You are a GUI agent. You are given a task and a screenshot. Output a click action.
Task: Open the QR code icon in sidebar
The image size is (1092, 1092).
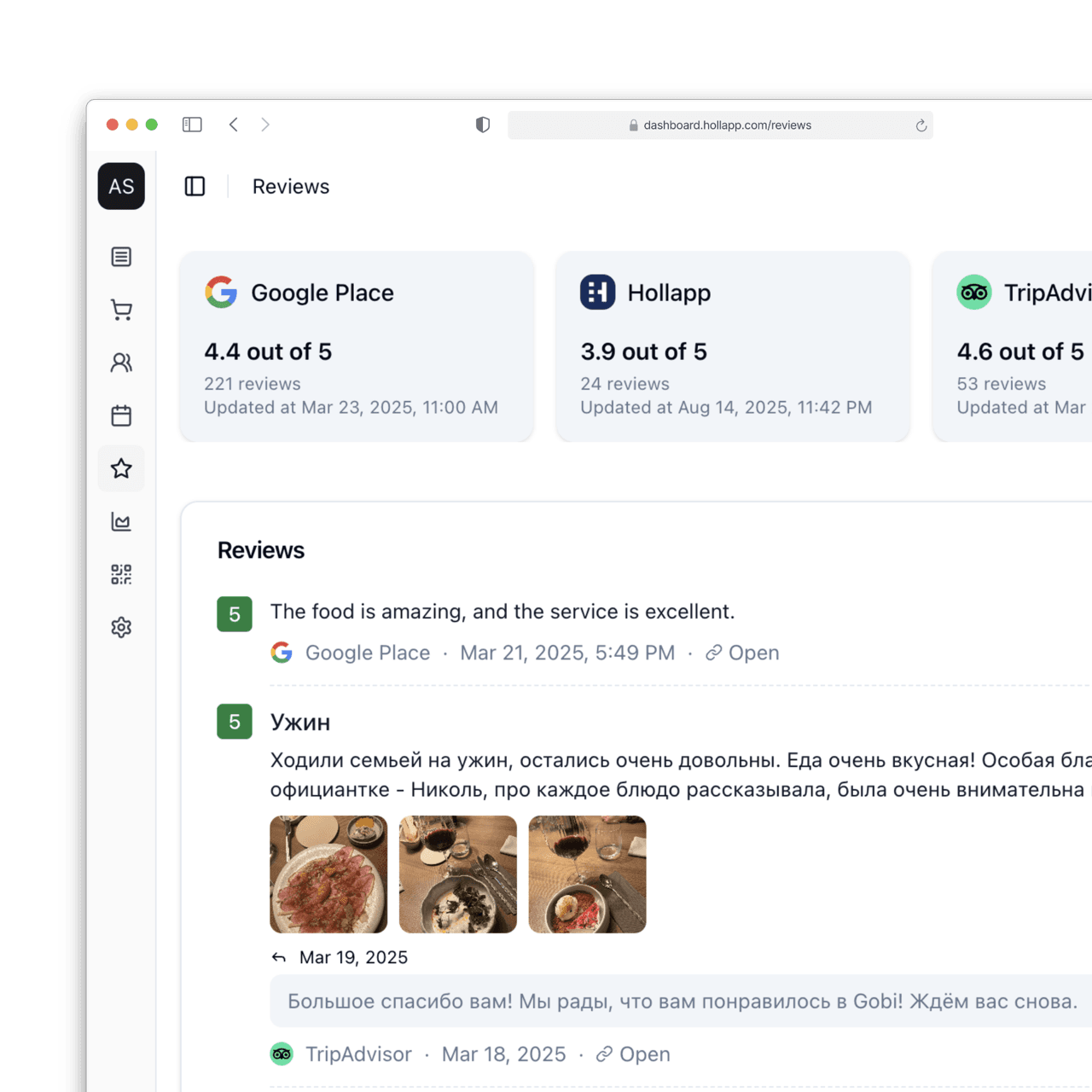(121, 574)
